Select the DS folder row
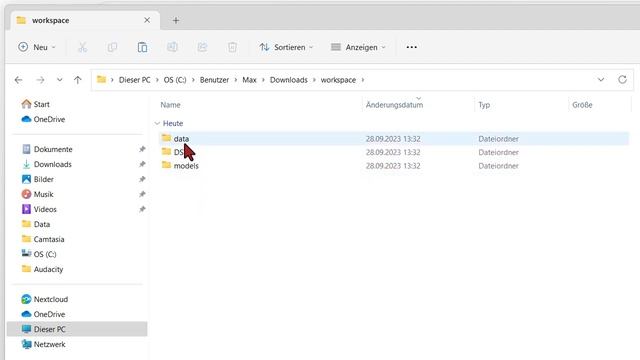640x360 pixels. (394, 152)
